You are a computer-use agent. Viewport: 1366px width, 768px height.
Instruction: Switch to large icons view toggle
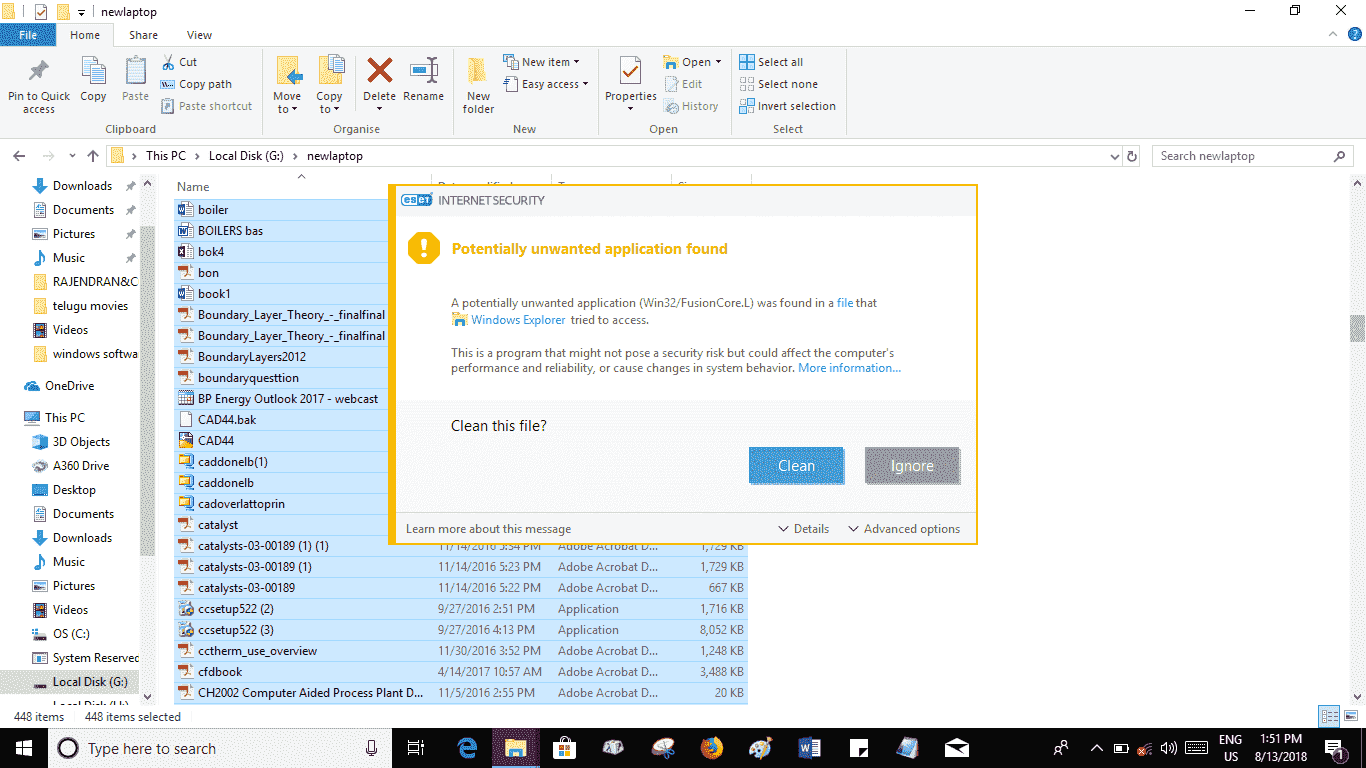(1350, 716)
